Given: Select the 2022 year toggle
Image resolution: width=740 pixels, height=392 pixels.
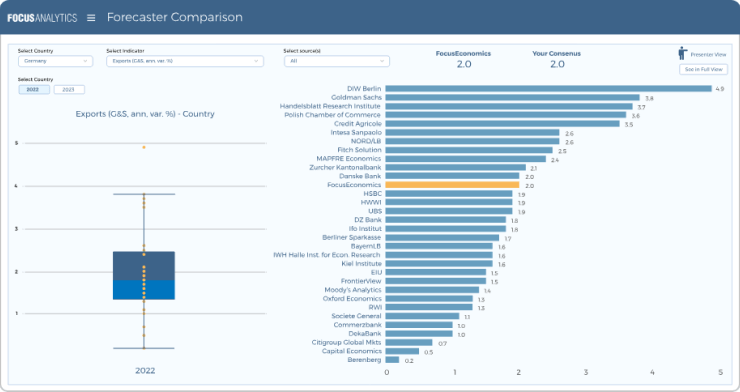Looking at the screenshot, I should click(34, 90).
